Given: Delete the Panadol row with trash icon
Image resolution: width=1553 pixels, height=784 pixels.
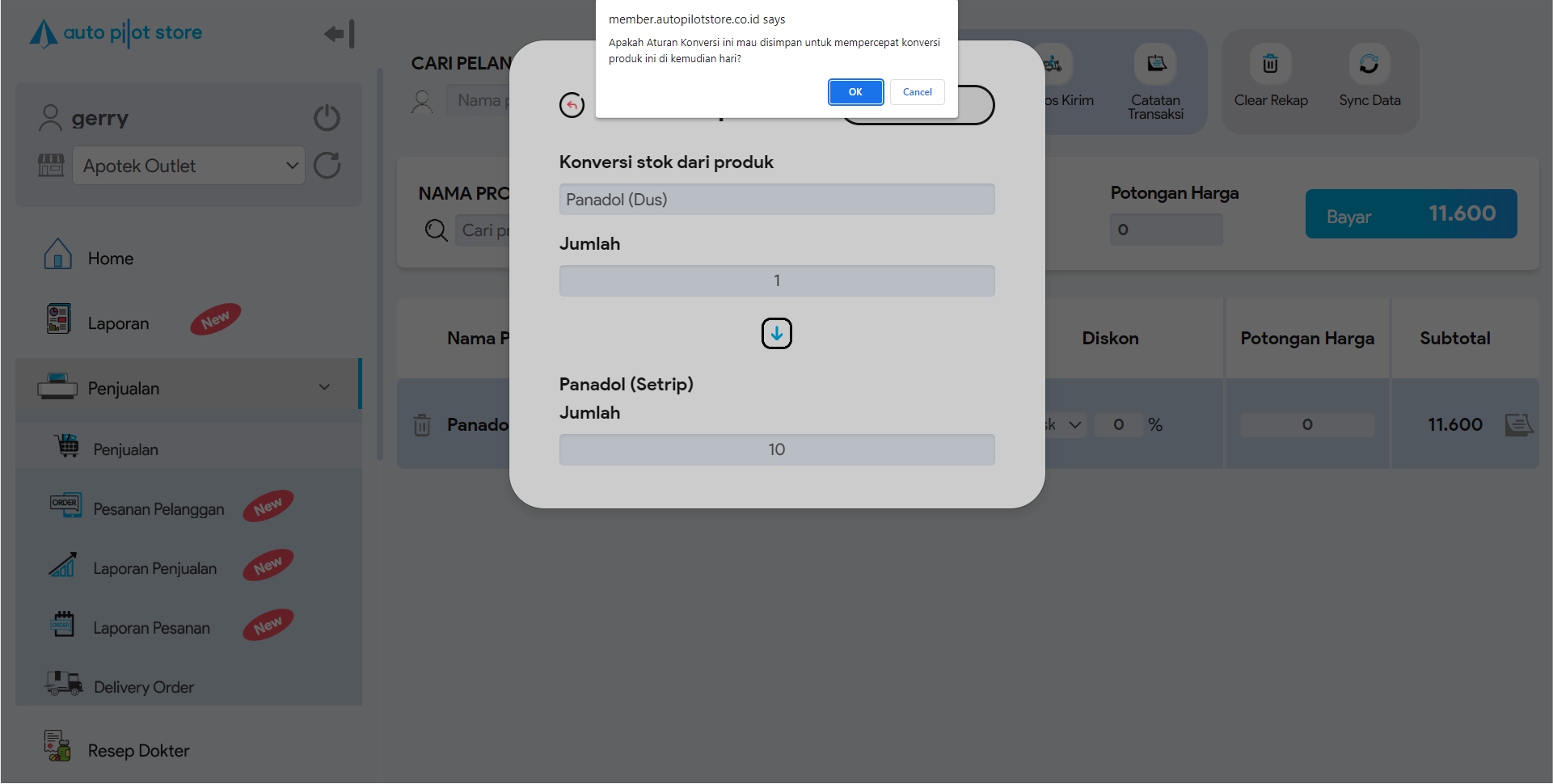Looking at the screenshot, I should click(x=422, y=425).
